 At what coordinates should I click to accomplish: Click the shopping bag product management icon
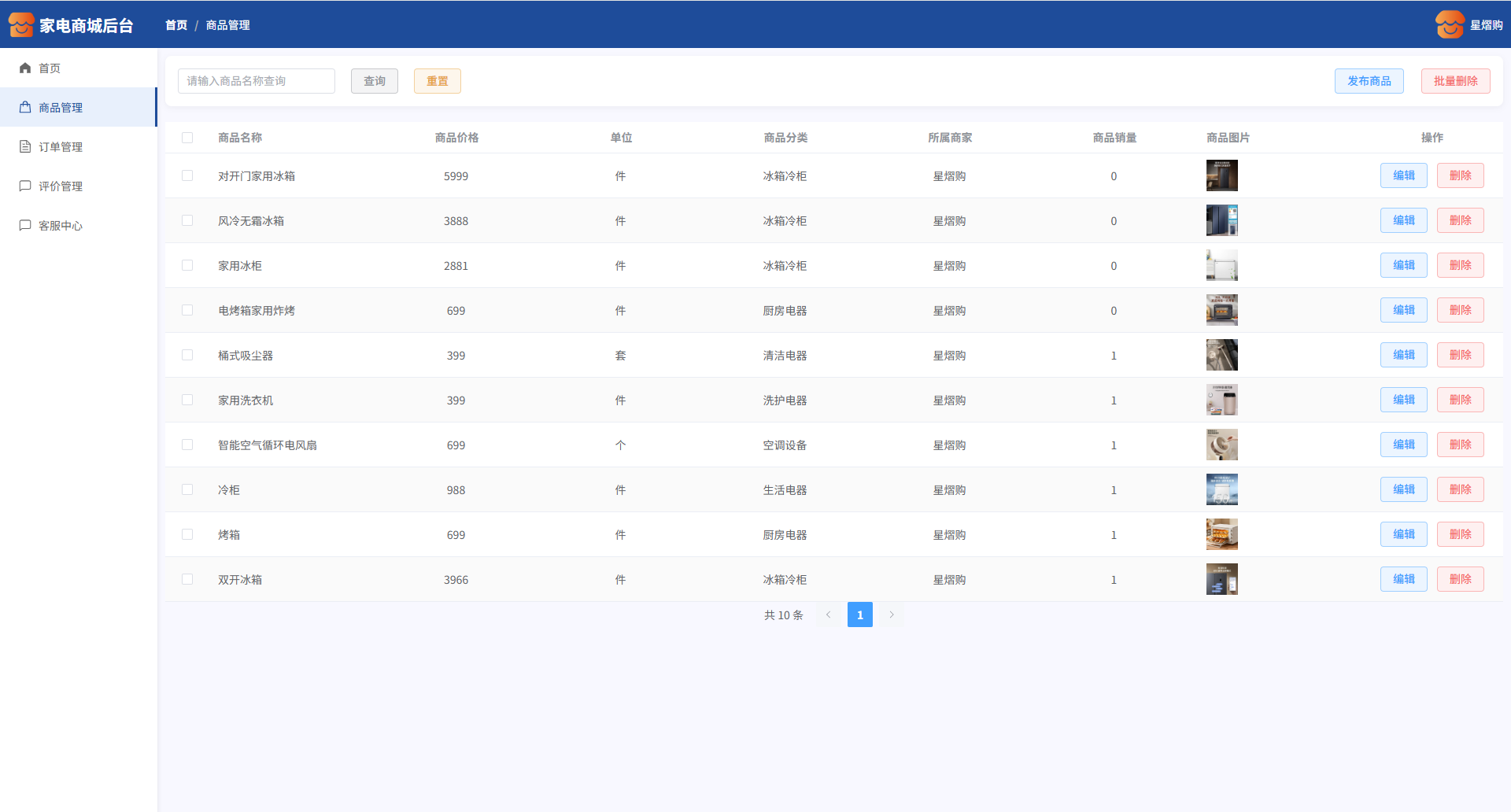[x=25, y=108]
